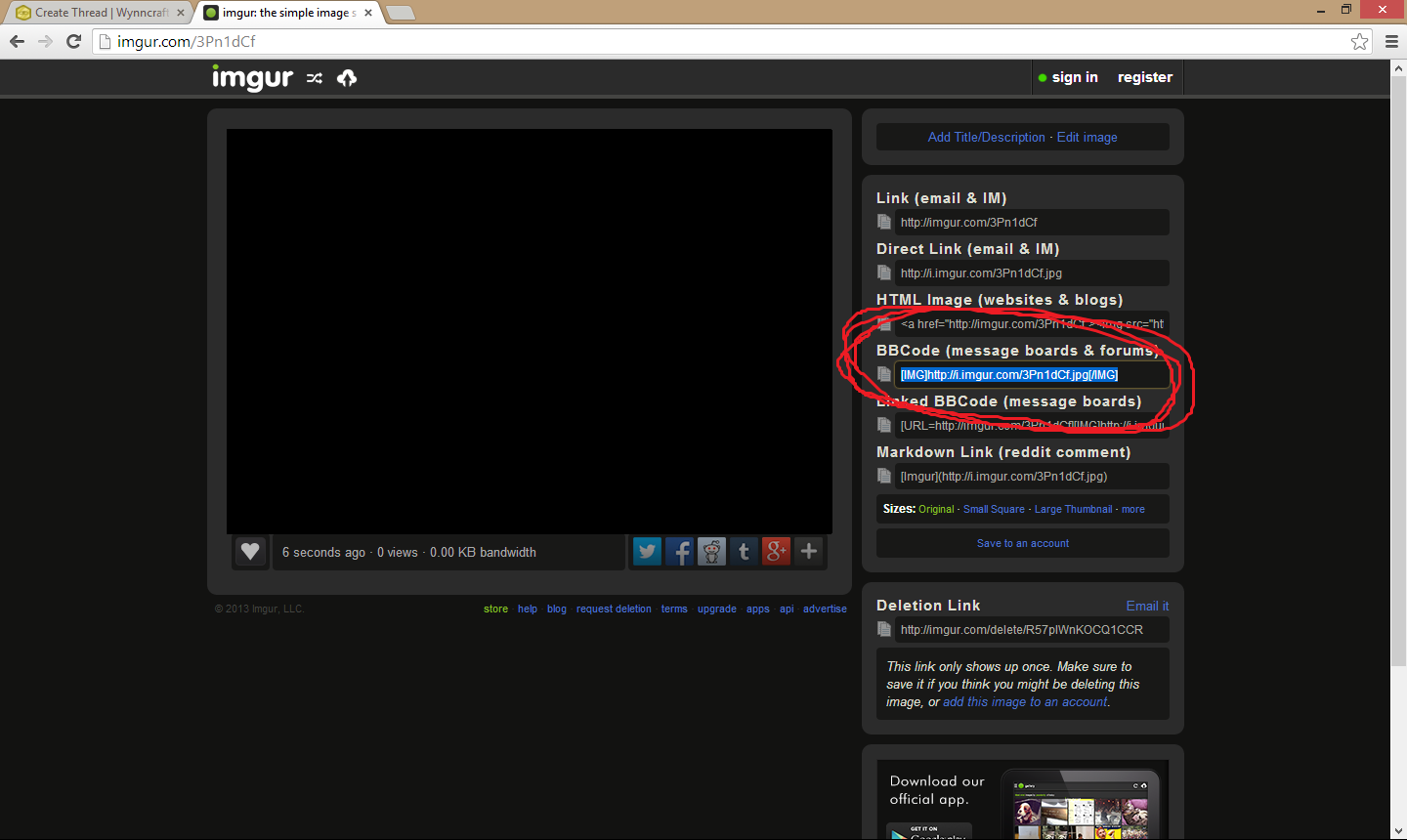Open the help footer link
1407x840 pixels.
tap(528, 609)
